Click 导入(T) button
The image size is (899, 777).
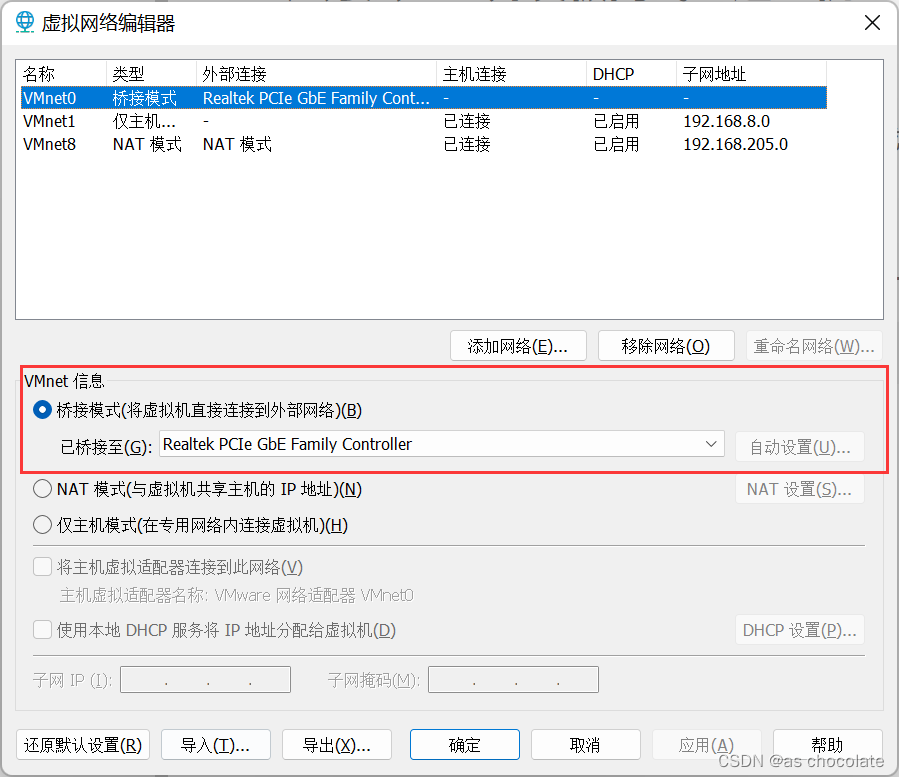pos(216,745)
